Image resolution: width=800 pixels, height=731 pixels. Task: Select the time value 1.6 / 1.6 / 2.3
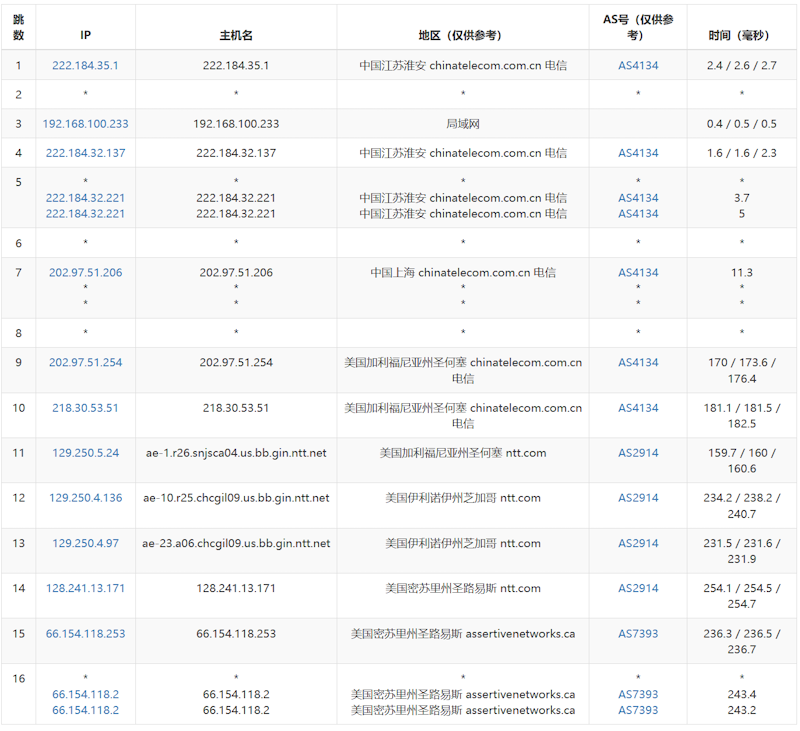742,153
